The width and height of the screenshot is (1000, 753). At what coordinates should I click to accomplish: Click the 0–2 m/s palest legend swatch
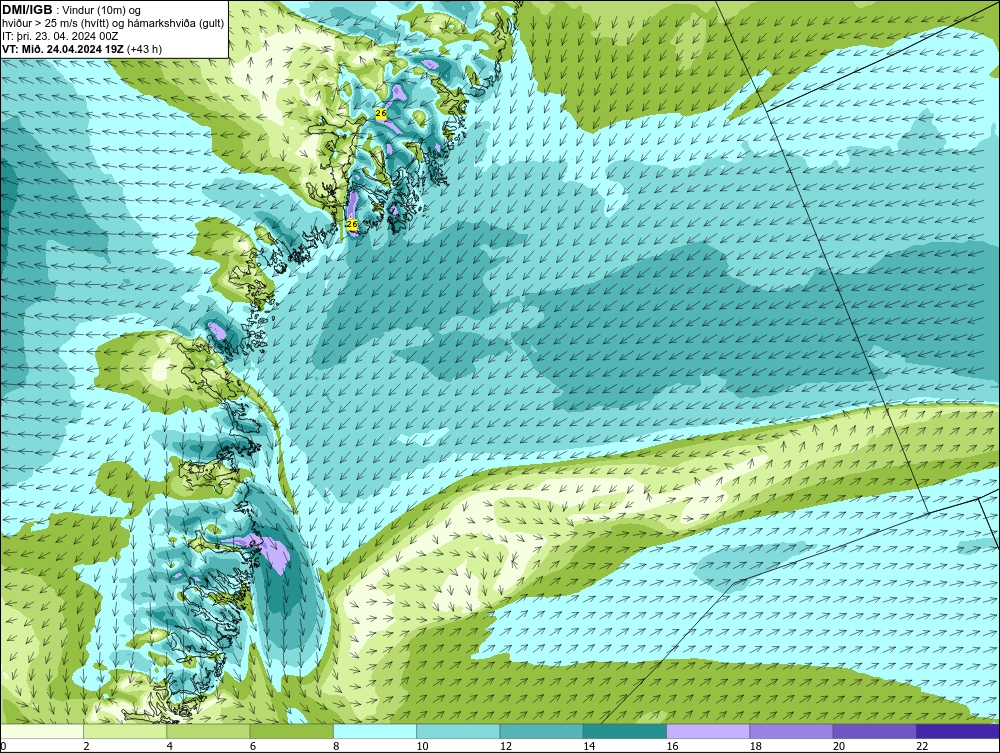pyautogui.click(x=41, y=731)
